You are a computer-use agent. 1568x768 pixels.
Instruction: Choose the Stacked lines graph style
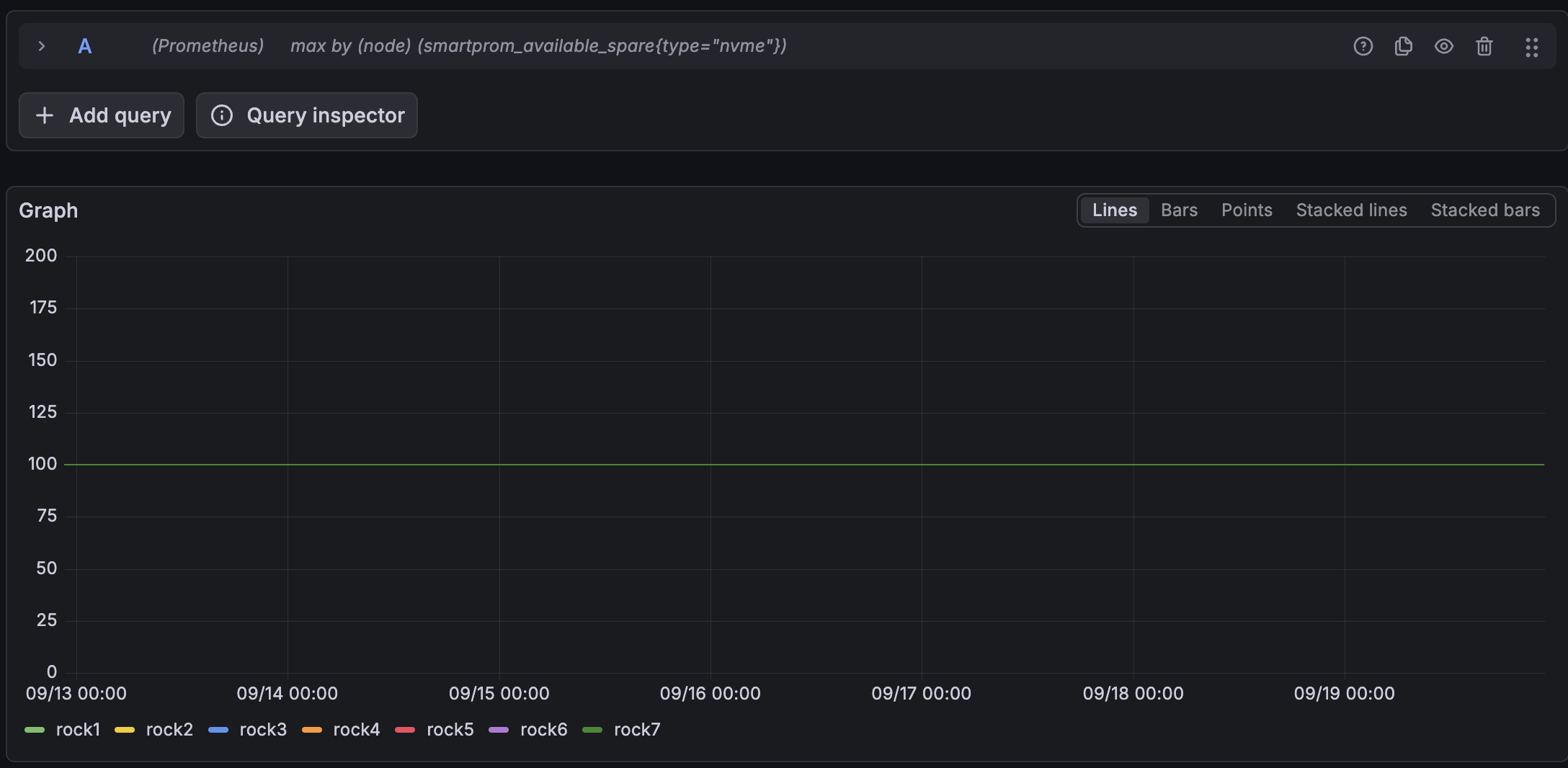tap(1351, 210)
